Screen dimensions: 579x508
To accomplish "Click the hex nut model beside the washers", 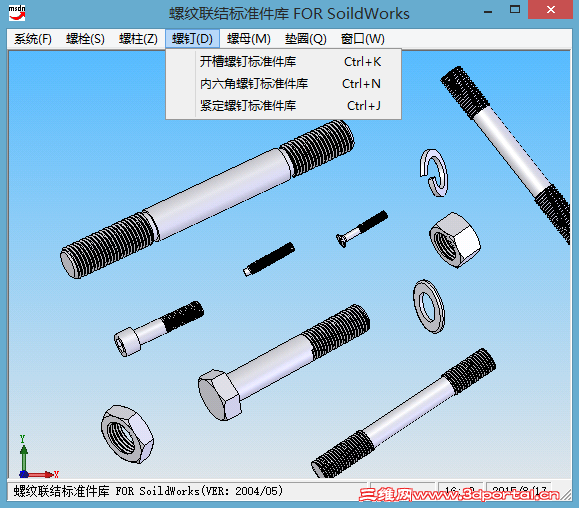I will [x=455, y=240].
